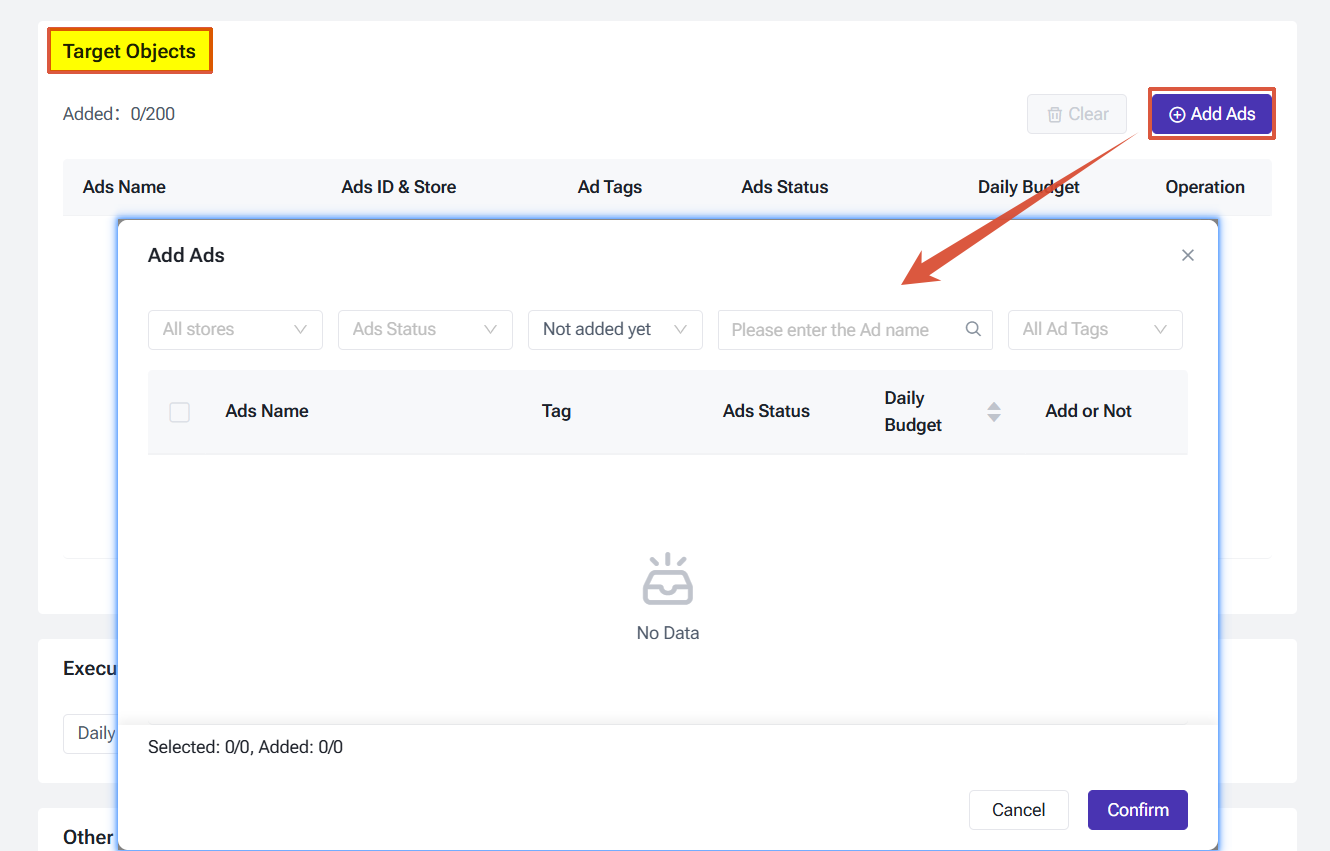Viewport: 1330px width, 851px height.
Task: Click the Ads Name column header in dialog
Action: click(267, 411)
